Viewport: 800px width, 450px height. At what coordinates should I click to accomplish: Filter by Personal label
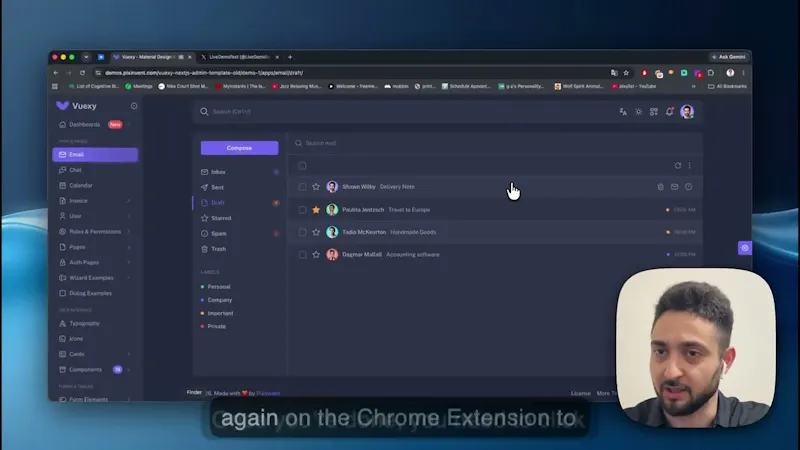coord(216,287)
